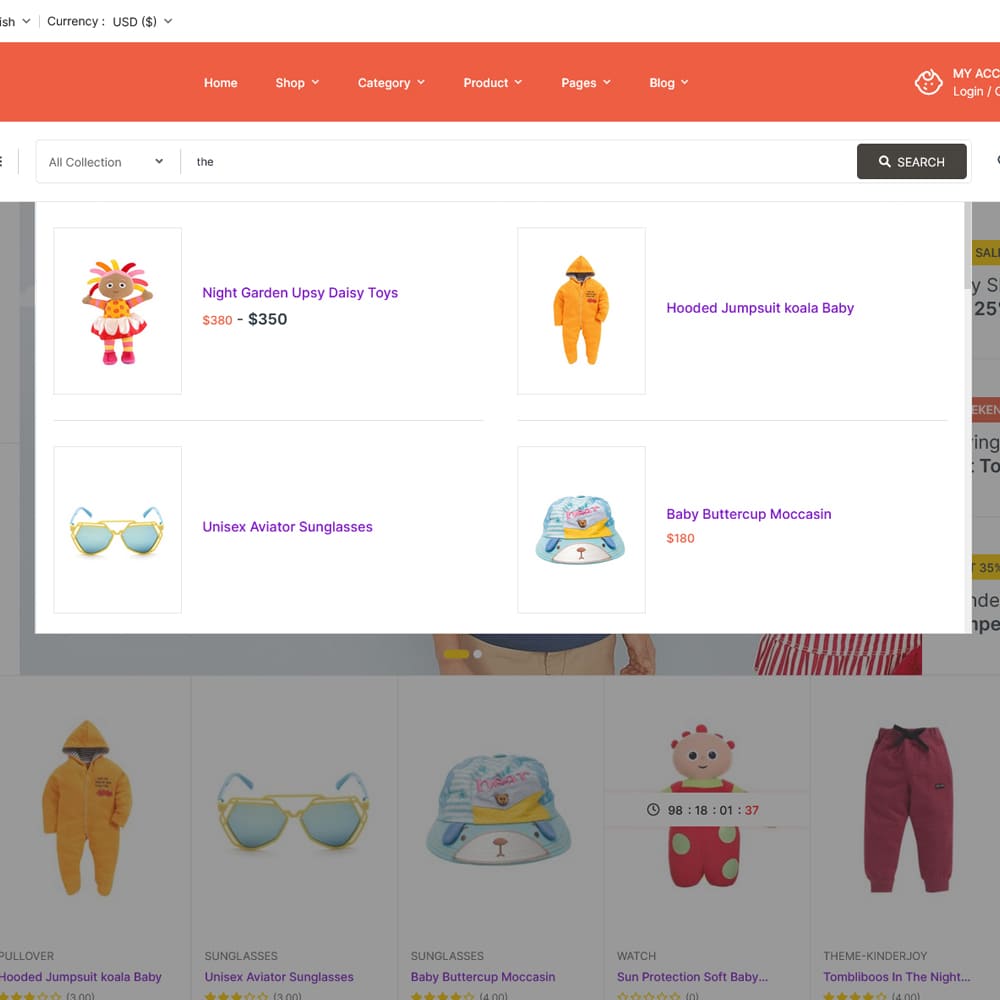Select Night Garden Upsy Daisy Toys result
Screen dimensions: 1000x1000
pyautogui.click(x=300, y=293)
